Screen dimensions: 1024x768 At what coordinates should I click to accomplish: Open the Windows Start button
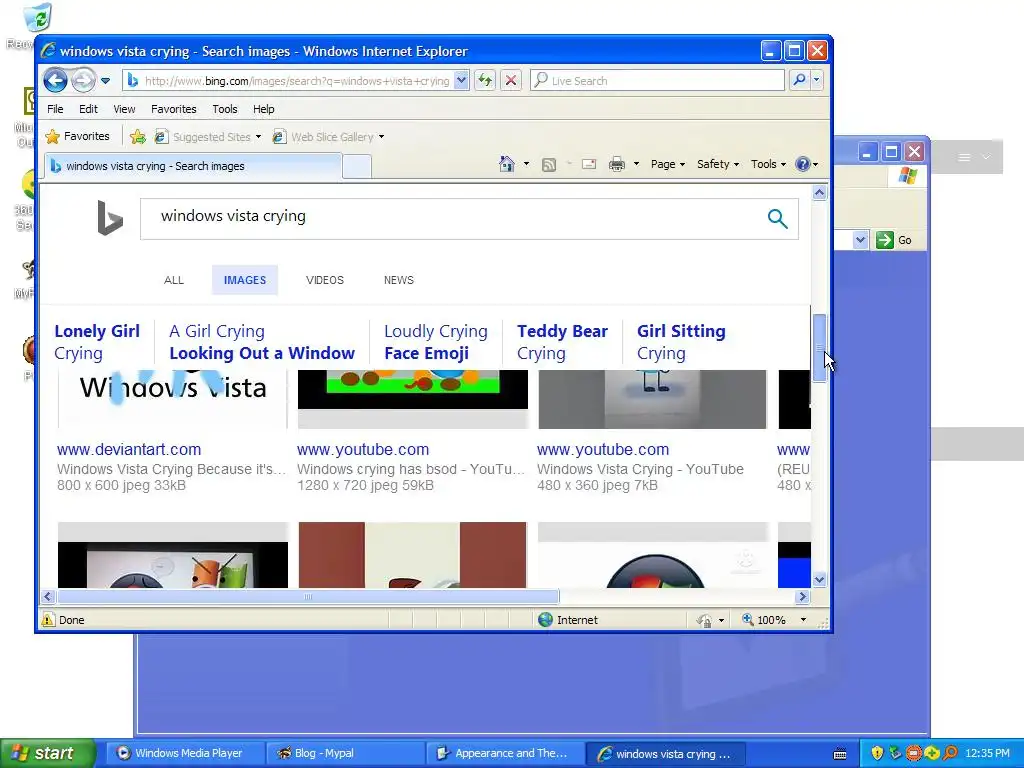point(47,753)
